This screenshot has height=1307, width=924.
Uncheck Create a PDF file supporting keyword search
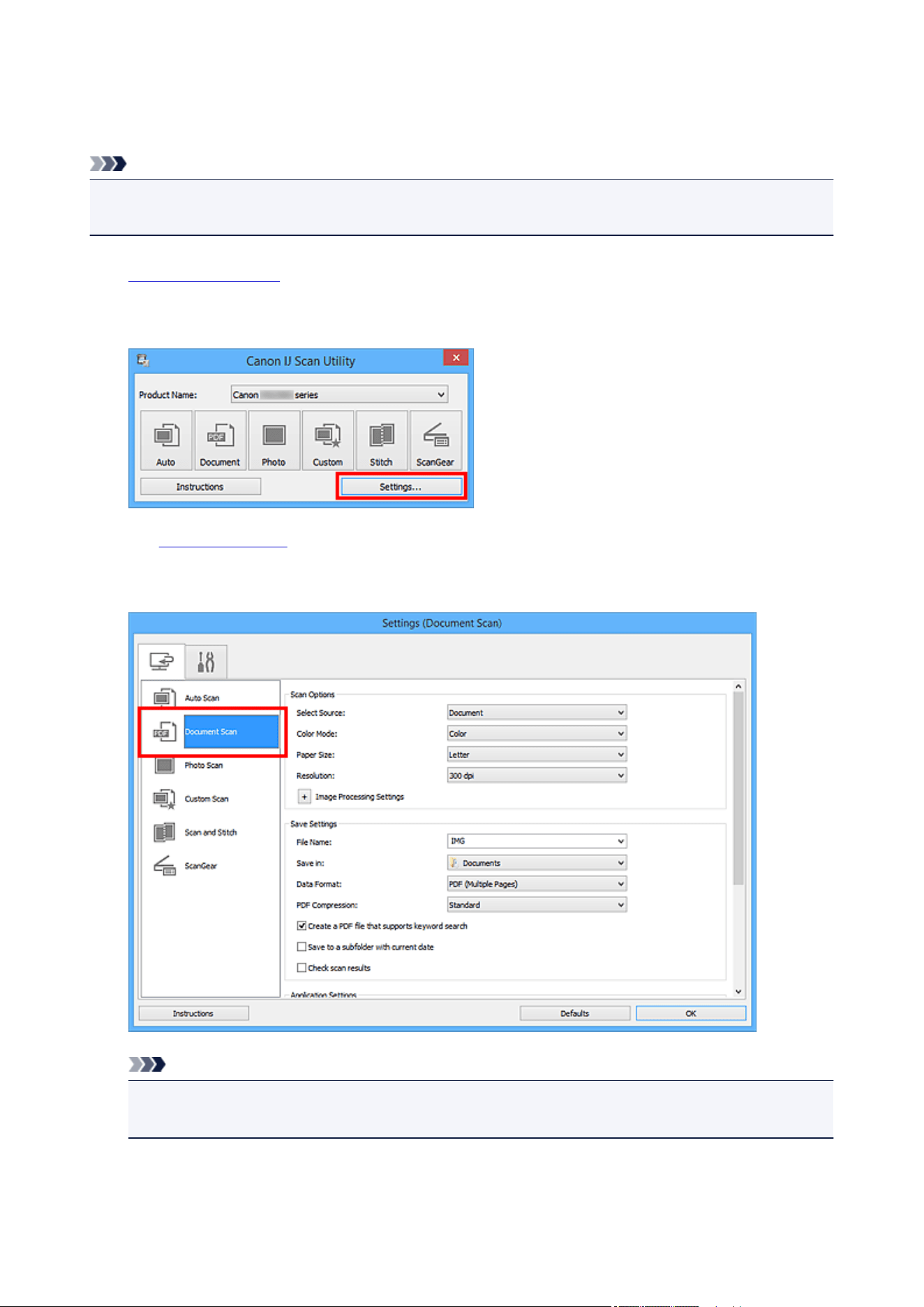coord(301,926)
